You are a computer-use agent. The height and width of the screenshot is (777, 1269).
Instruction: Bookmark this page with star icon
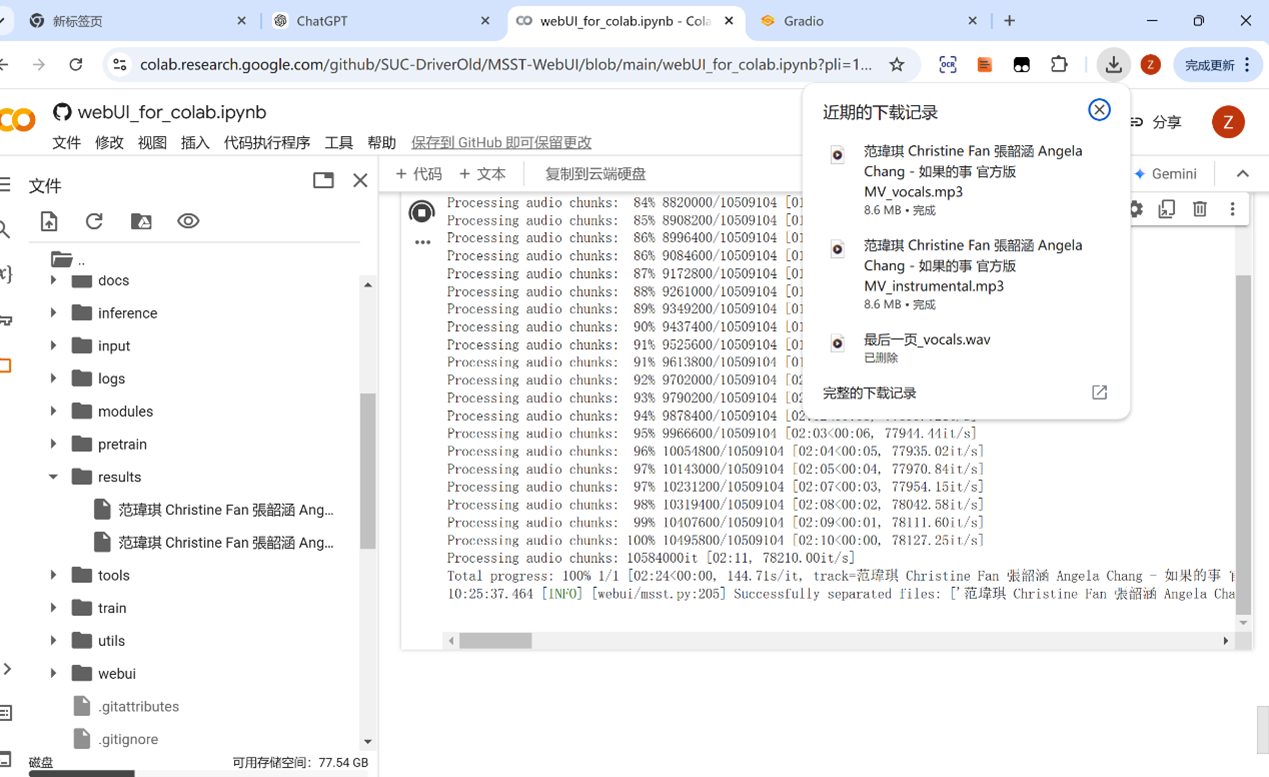click(897, 65)
